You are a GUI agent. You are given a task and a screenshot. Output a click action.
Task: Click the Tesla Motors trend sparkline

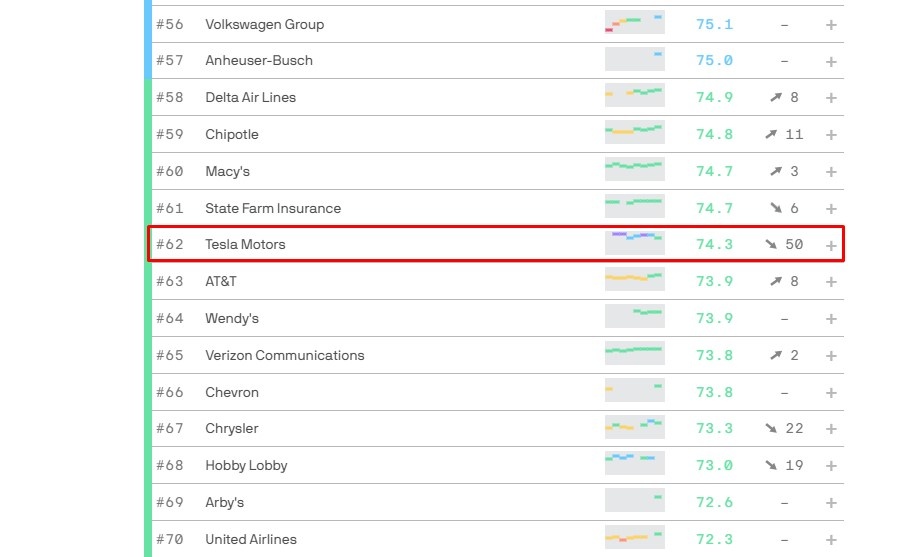(x=634, y=244)
